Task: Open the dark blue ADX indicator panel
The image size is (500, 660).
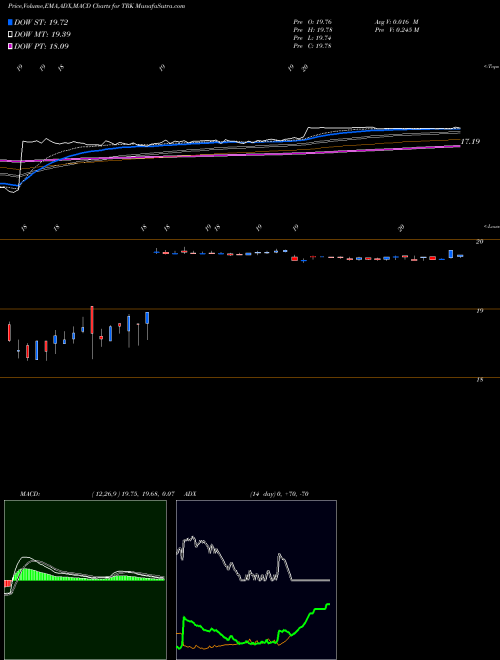Action: tap(256, 580)
